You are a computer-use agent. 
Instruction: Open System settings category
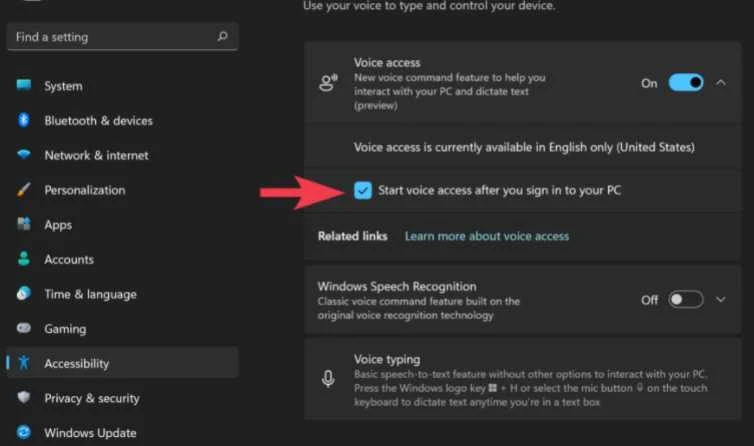[x=122, y=86]
